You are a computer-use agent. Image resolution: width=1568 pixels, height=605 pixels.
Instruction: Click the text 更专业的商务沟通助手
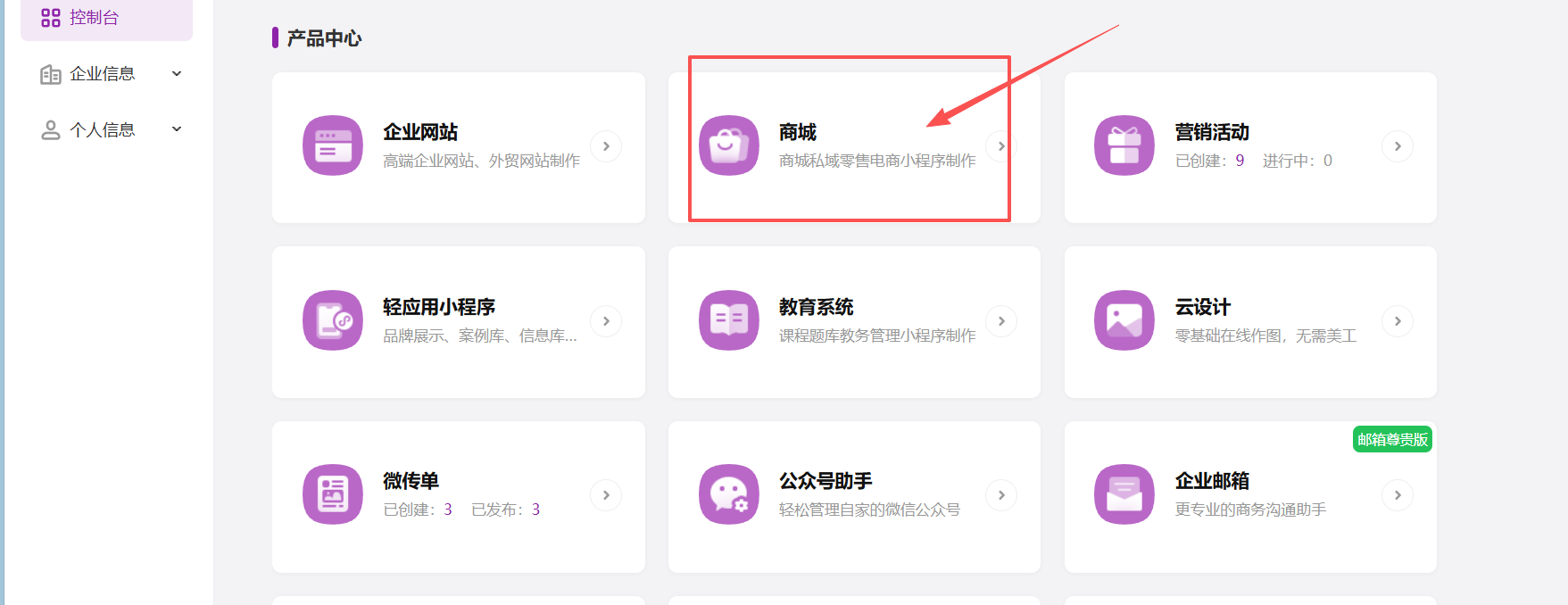pos(1250,510)
